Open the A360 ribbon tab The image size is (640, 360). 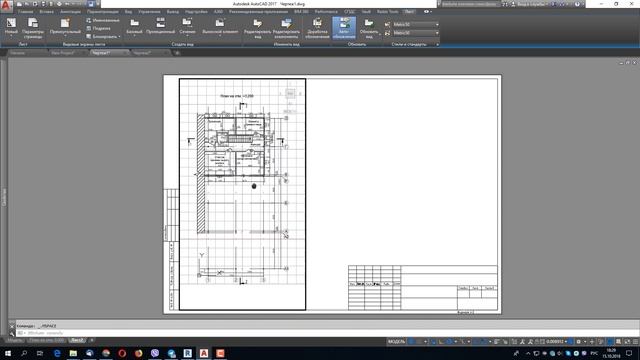pyautogui.click(x=218, y=11)
